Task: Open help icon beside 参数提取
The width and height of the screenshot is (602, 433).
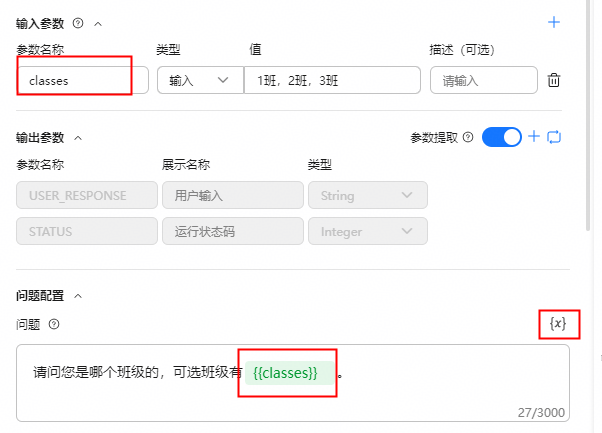Action: pos(468,137)
